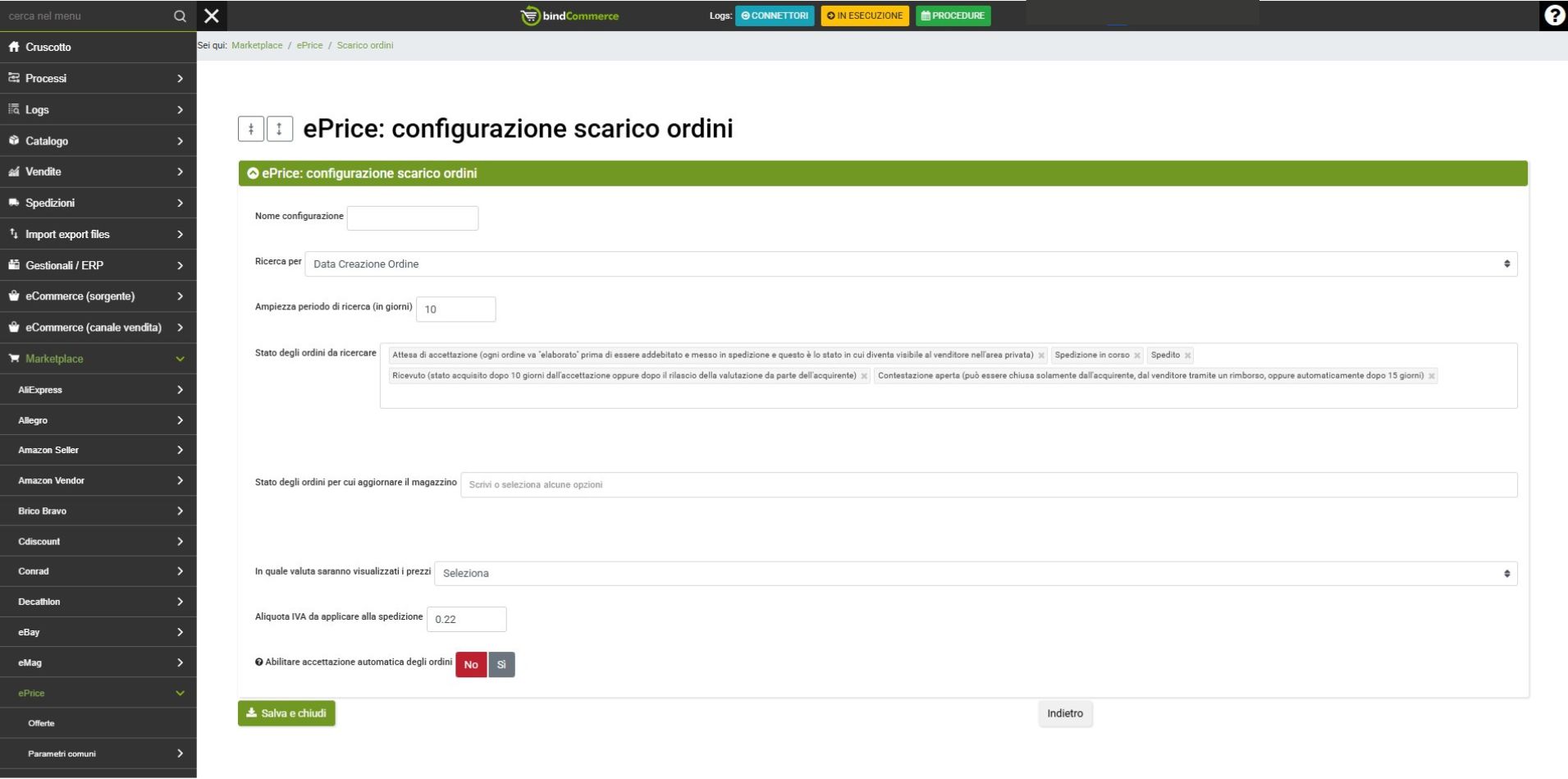Click the 'Nome configurazione' input field
The height and width of the screenshot is (779, 1568).
tap(412, 218)
